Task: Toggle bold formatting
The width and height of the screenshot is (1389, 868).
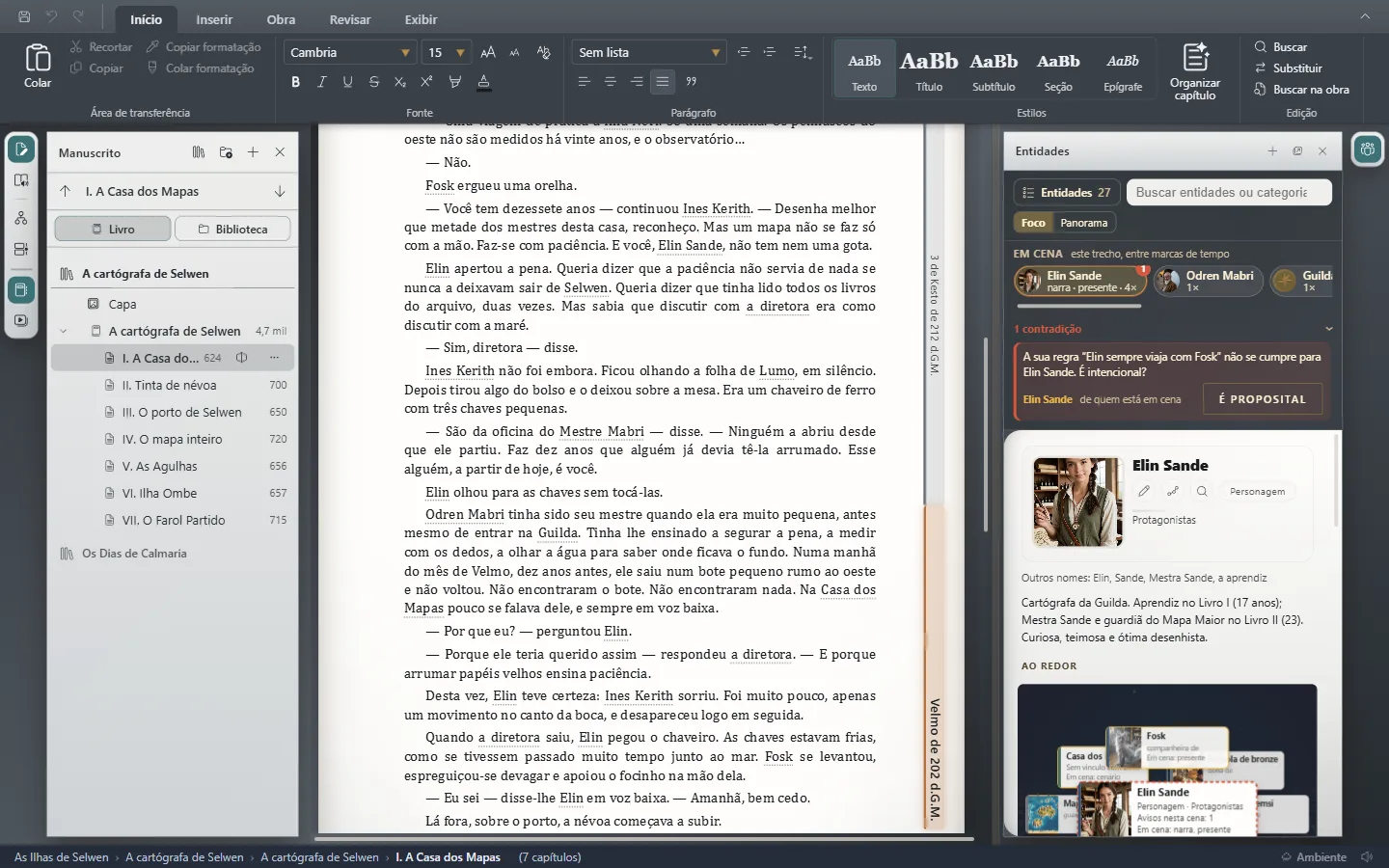Action: pyautogui.click(x=295, y=82)
